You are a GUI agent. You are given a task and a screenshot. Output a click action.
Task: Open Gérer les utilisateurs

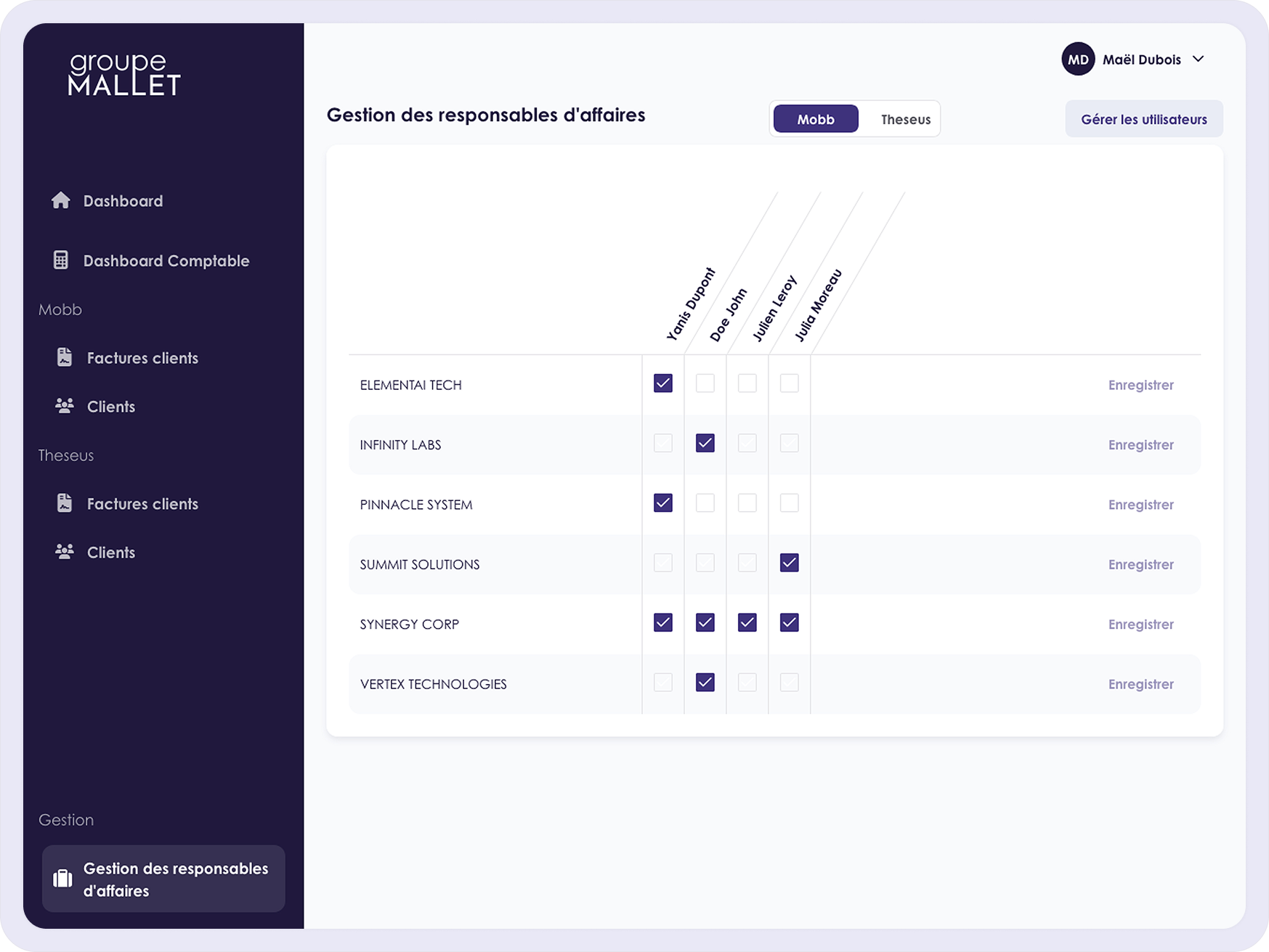(x=1143, y=120)
